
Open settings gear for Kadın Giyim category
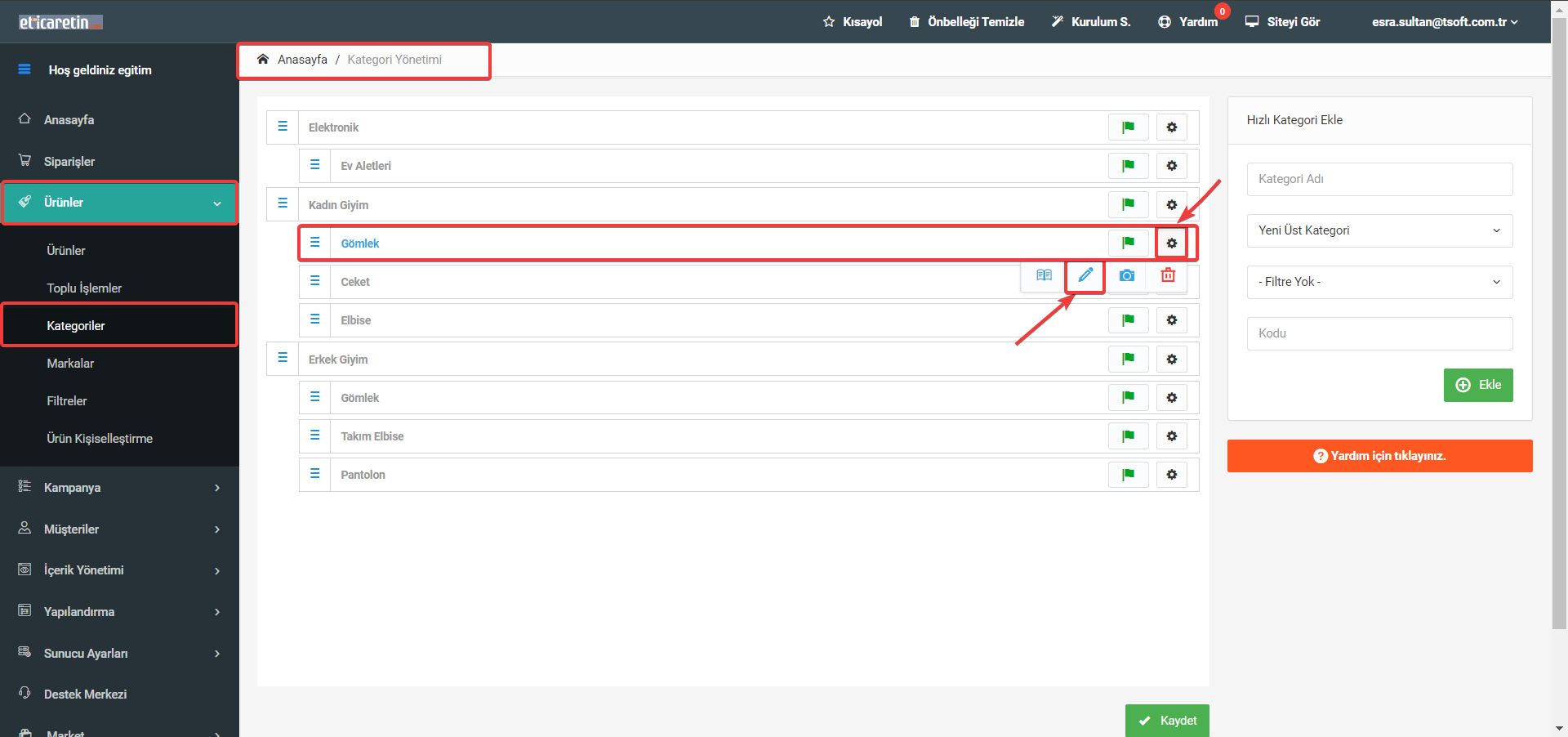pyautogui.click(x=1171, y=205)
